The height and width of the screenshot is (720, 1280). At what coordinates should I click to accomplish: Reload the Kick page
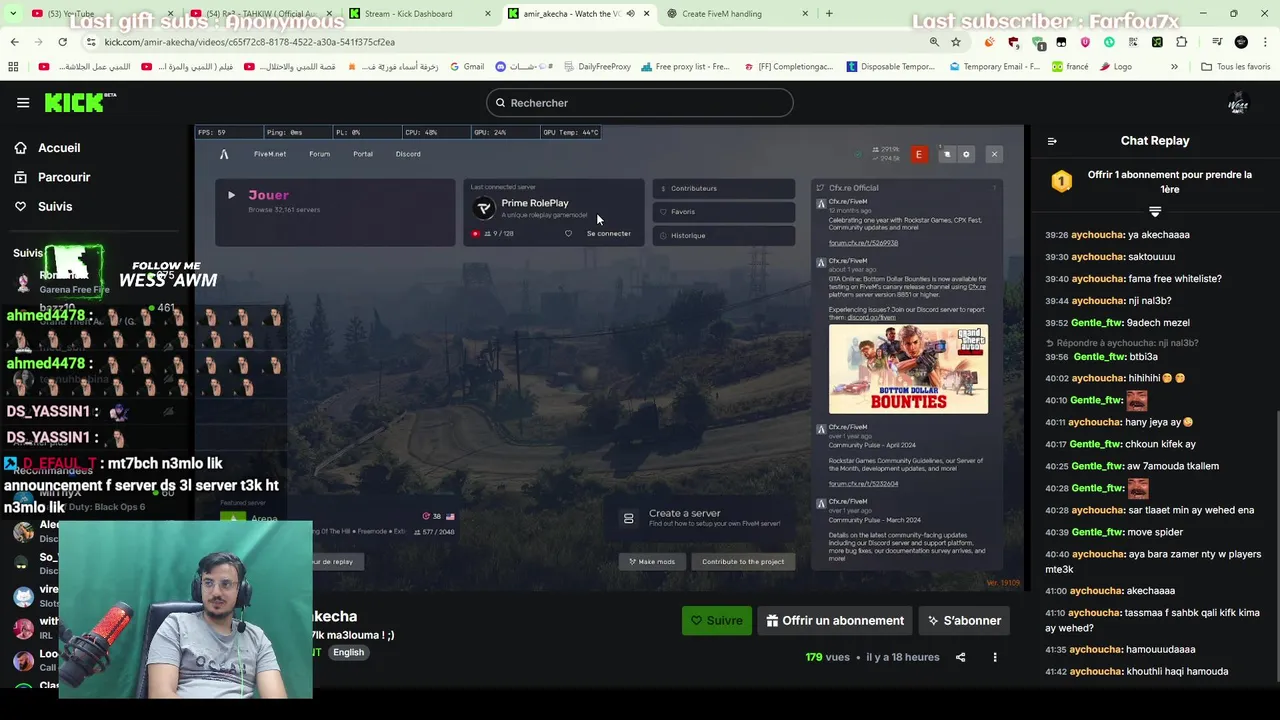tap(62, 42)
